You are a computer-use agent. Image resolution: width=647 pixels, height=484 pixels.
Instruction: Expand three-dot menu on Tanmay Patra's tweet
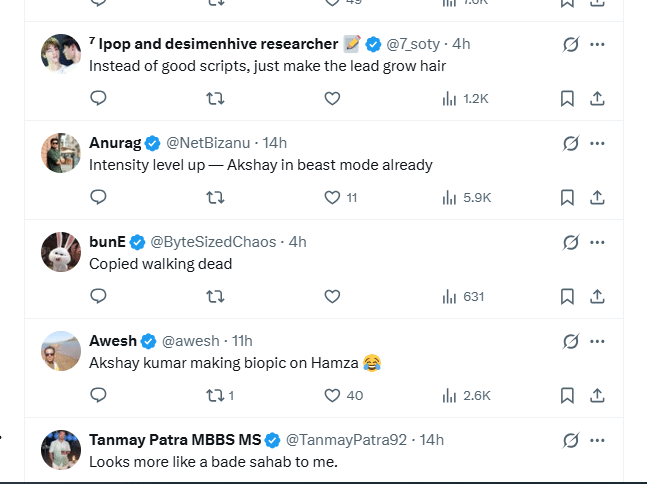[x=598, y=440]
